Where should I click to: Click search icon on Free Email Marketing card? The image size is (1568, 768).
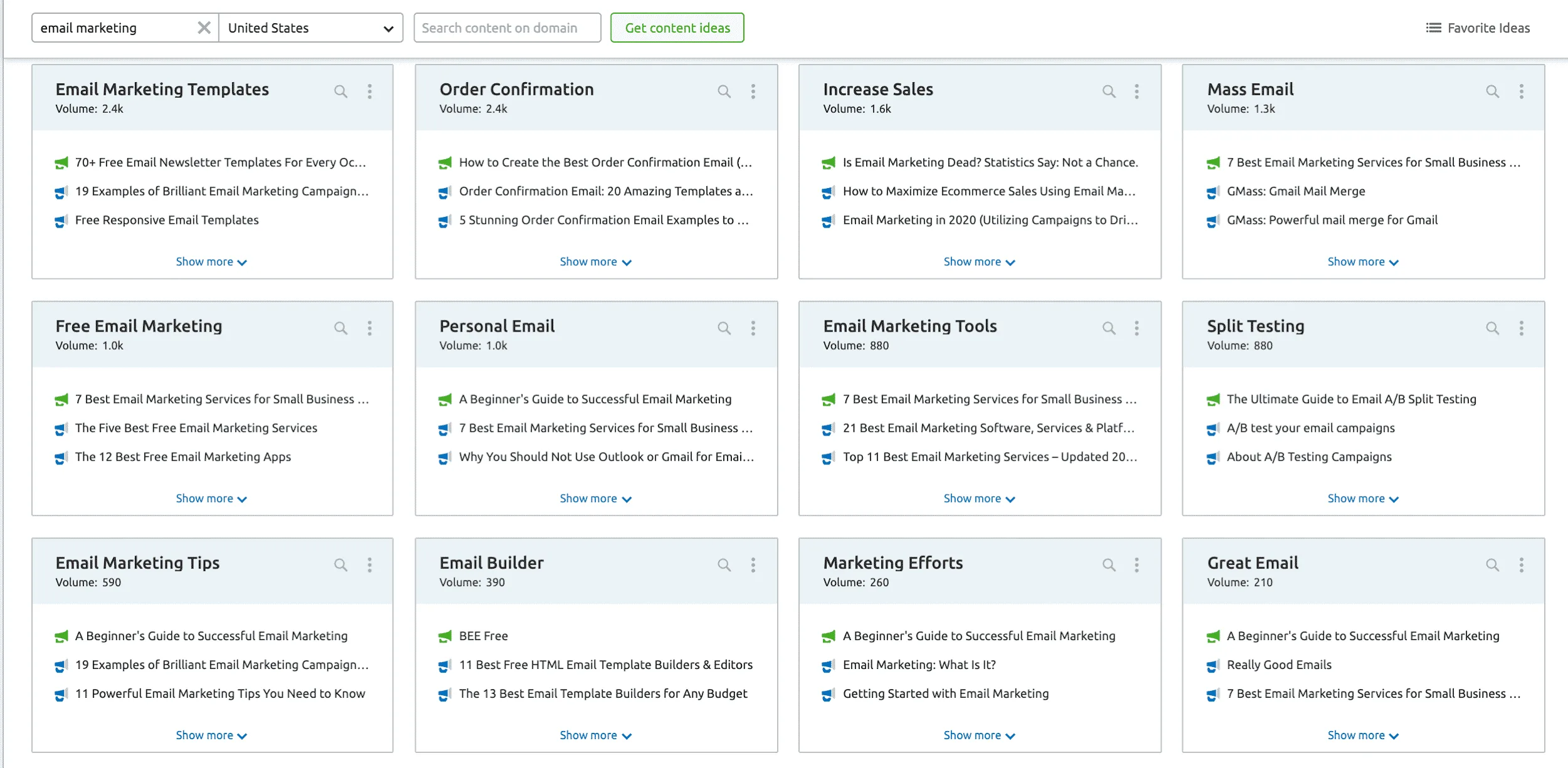[x=341, y=328]
